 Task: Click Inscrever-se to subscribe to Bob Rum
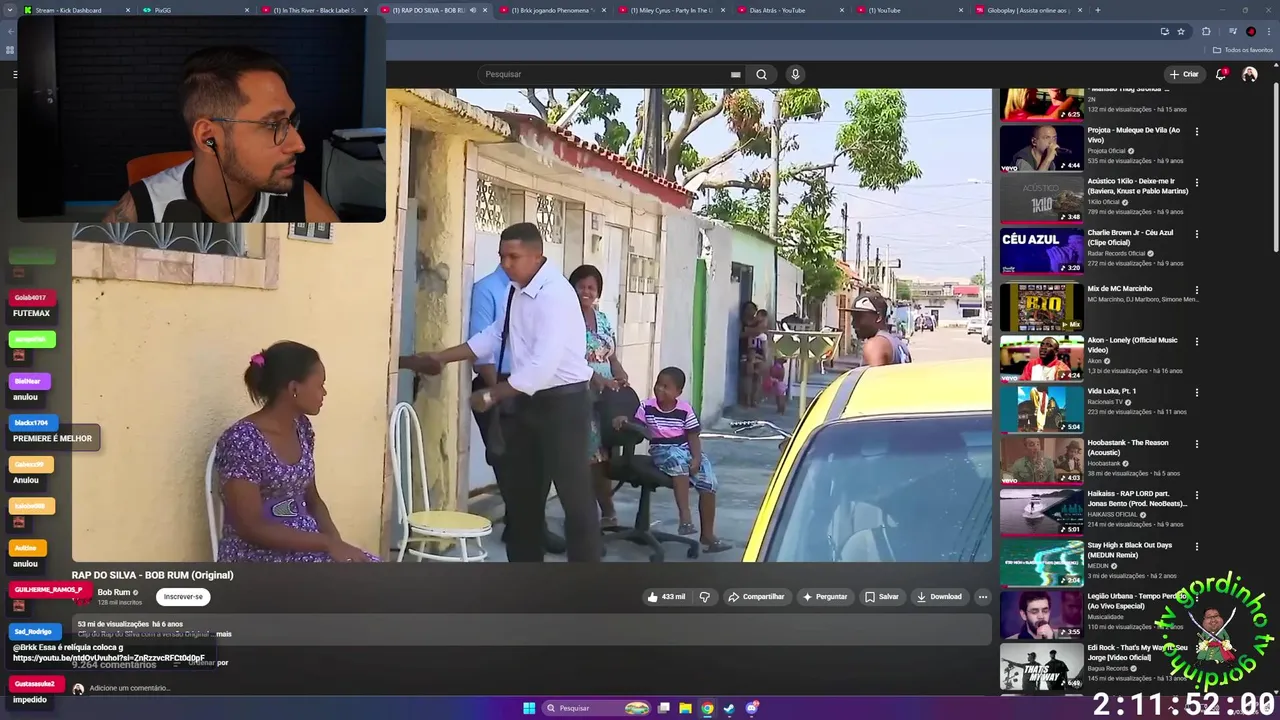click(183, 597)
